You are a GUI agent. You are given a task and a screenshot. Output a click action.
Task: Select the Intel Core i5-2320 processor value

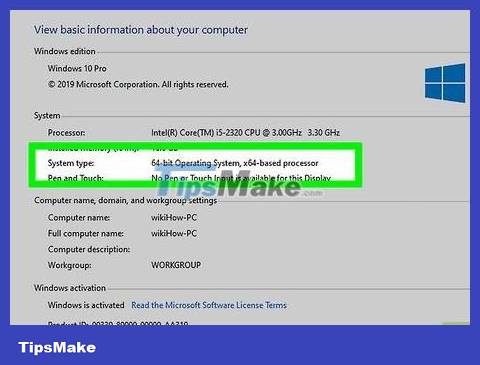pos(245,132)
